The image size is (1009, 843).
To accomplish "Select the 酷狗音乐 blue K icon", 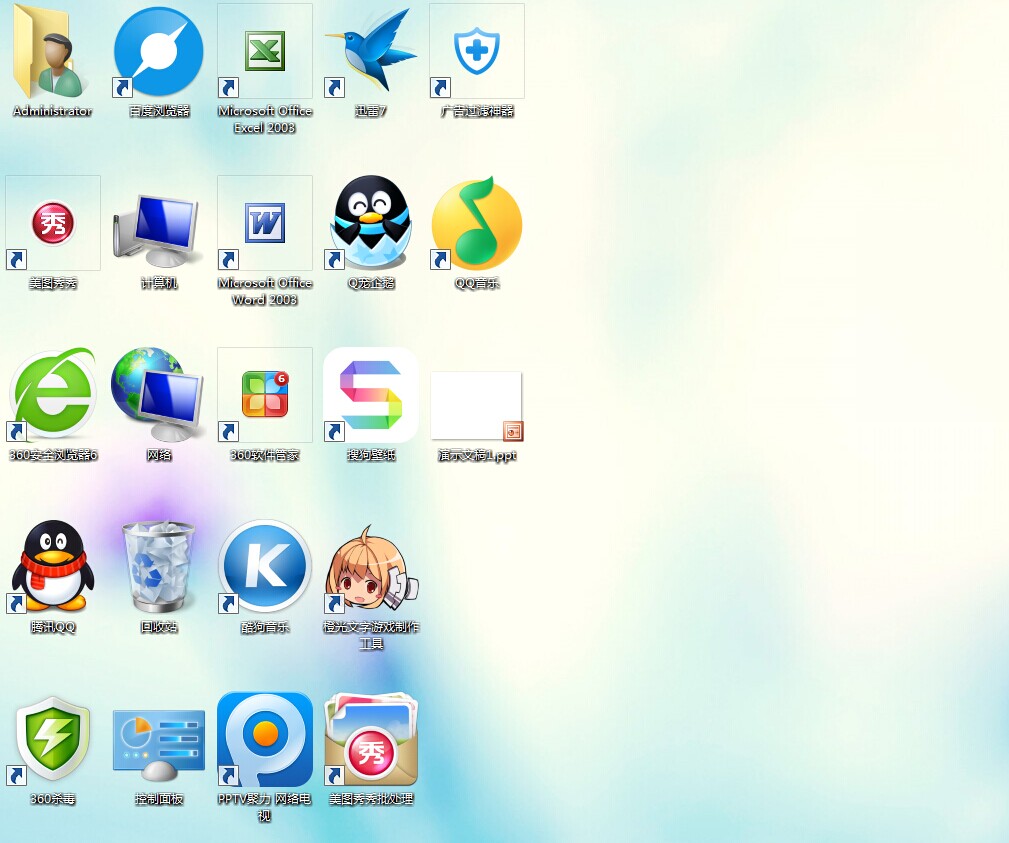I will click(265, 566).
